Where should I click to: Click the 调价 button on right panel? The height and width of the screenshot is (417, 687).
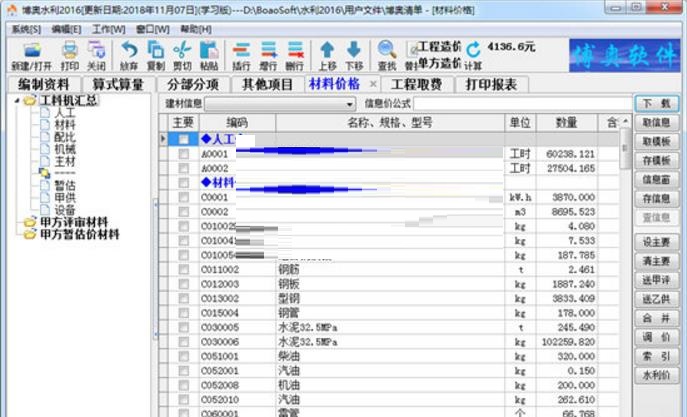[656, 338]
